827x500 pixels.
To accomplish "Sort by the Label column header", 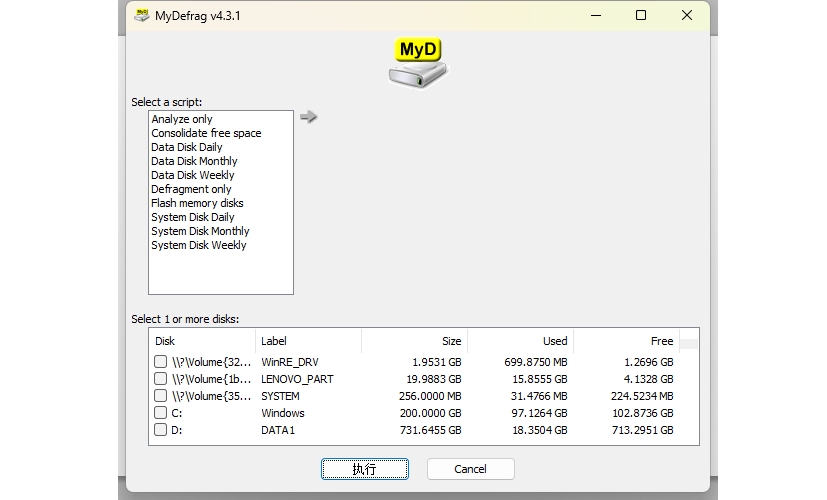I will coord(309,341).
